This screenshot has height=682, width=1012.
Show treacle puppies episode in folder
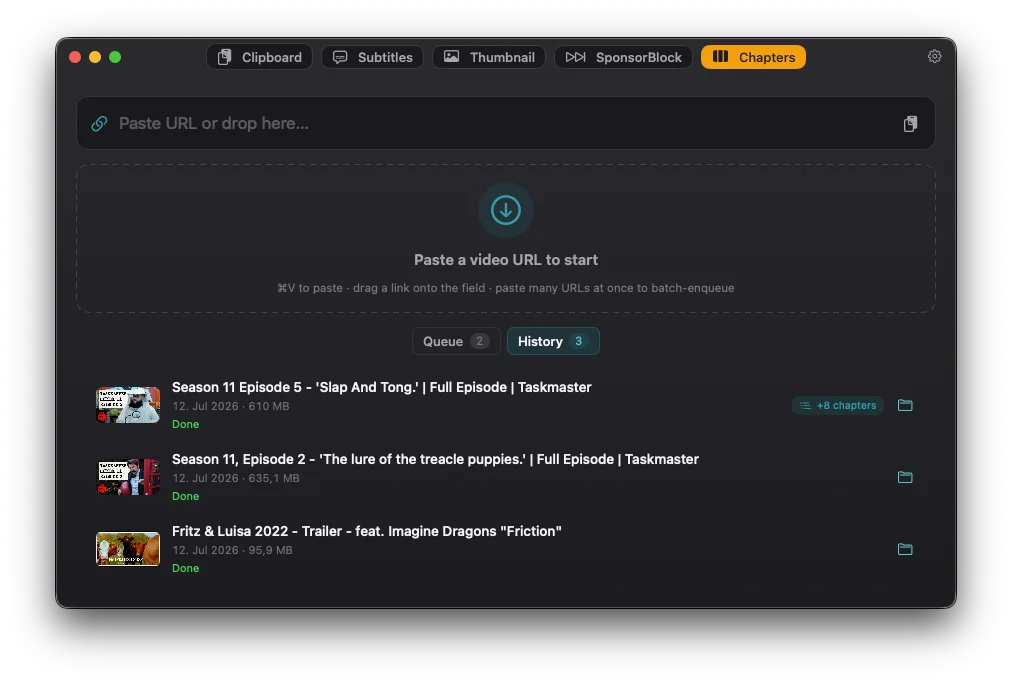pyautogui.click(x=906, y=477)
